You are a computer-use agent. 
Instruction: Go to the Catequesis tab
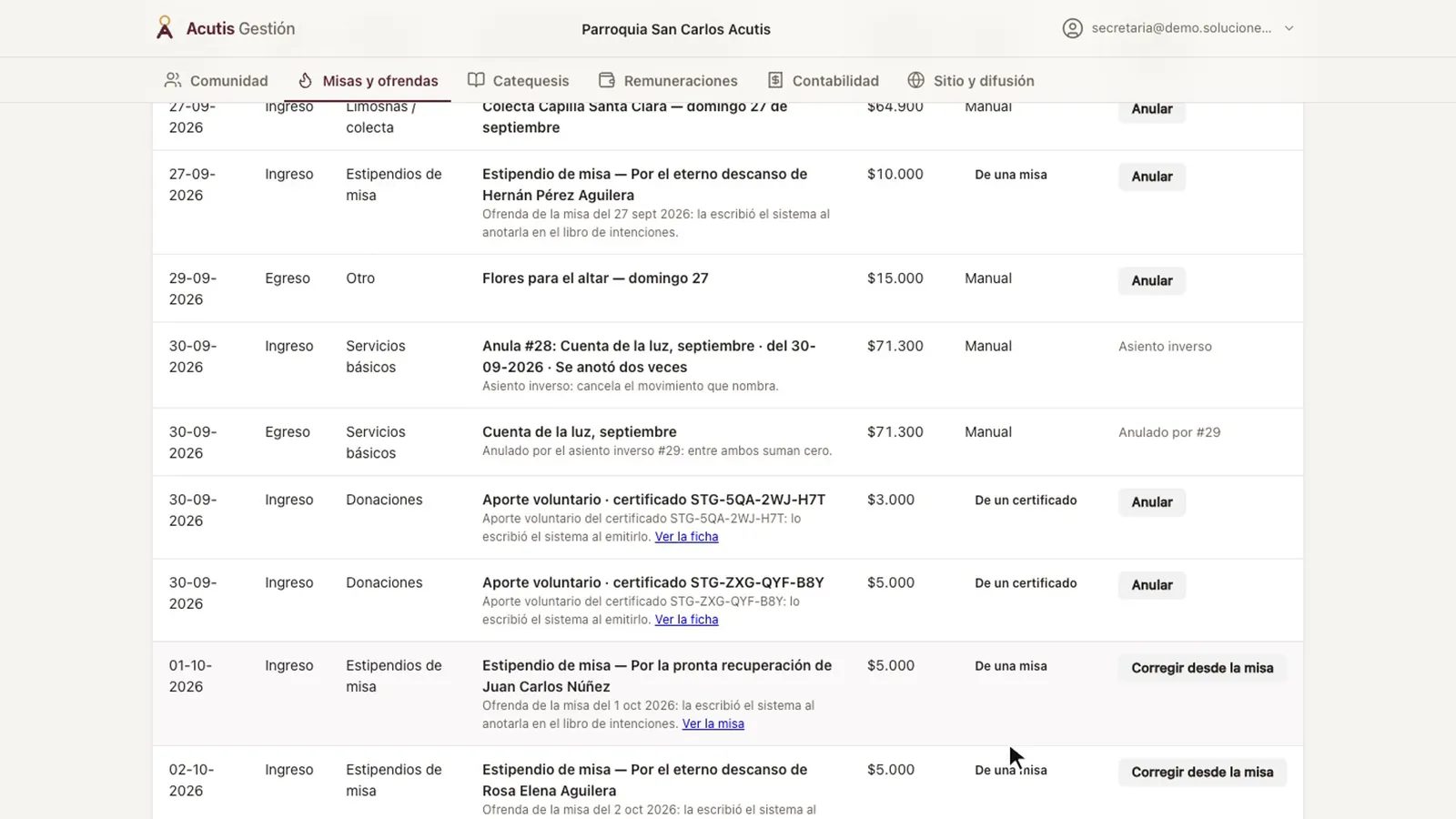518,80
